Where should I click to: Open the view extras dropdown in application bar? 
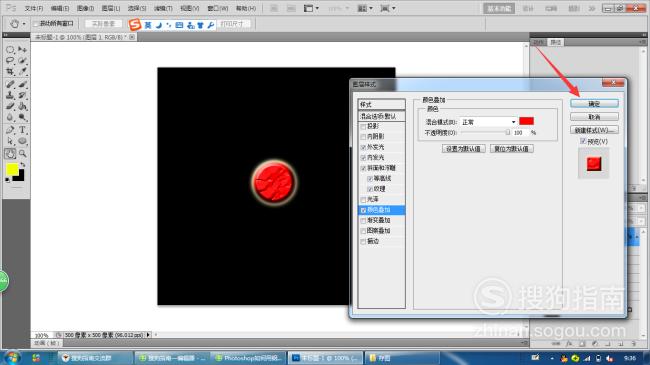click(311, 8)
